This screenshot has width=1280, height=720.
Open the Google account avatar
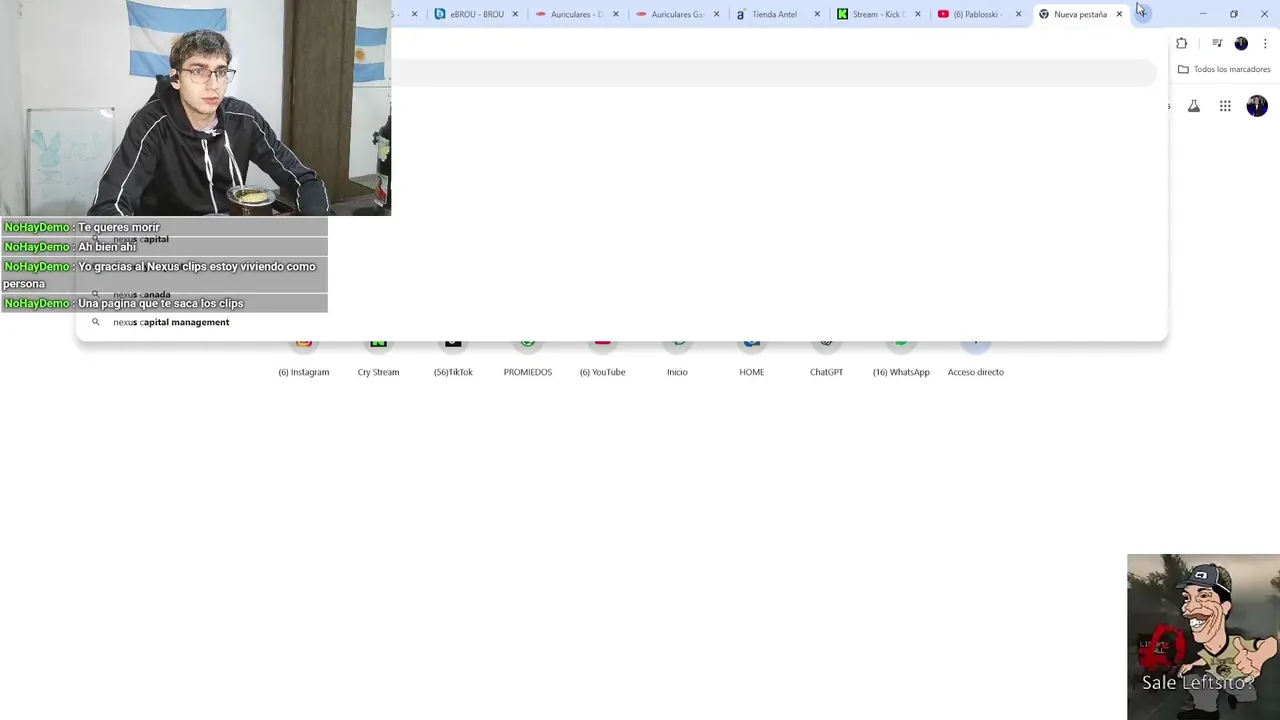(x=1257, y=106)
